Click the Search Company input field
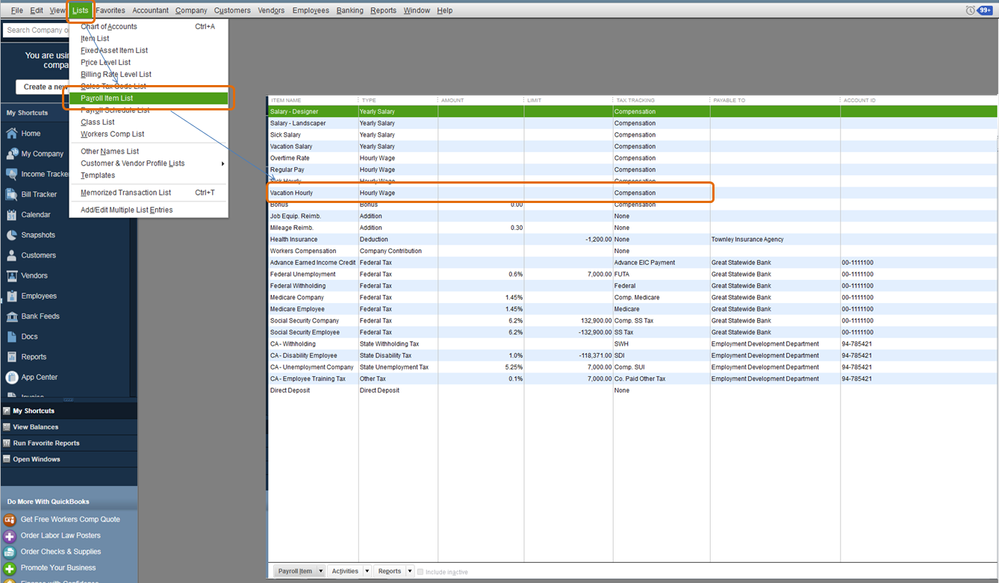The image size is (999, 583). [36, 30]
